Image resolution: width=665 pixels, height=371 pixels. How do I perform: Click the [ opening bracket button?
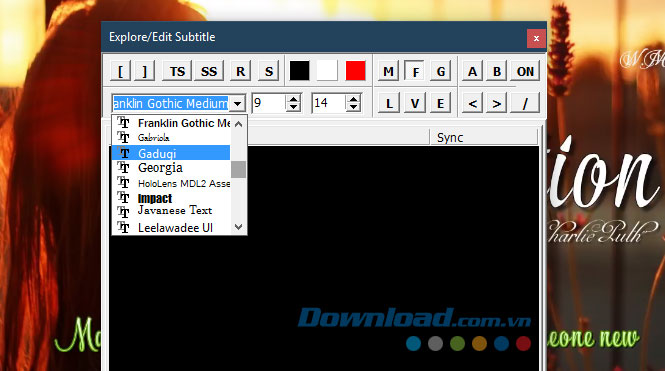(x=120, y=71)
